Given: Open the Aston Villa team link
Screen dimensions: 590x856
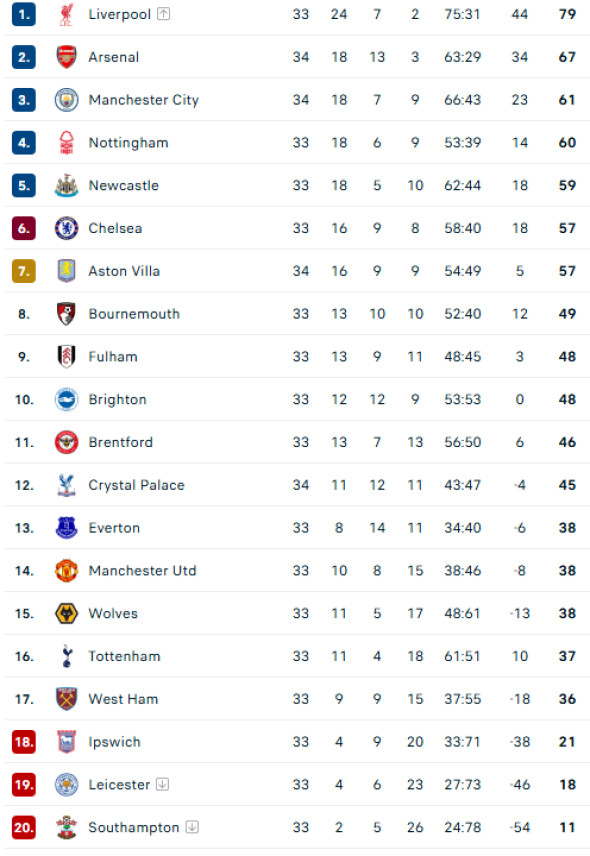Looking at the screenshot, I should tap(124, 271).
